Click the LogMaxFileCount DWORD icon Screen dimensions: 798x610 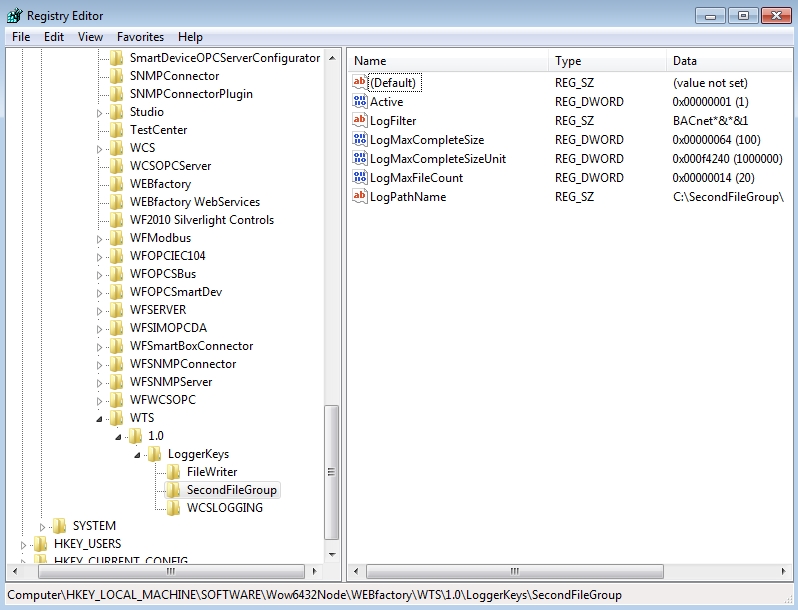[360, 177]
